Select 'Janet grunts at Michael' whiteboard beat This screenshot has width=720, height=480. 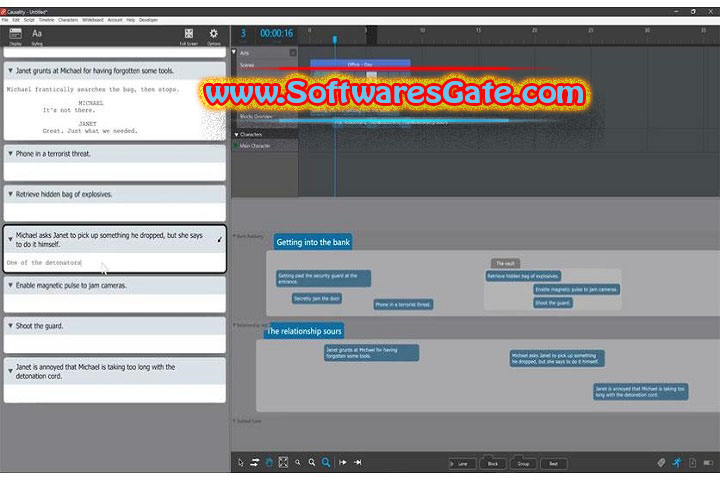pos(371,353)
